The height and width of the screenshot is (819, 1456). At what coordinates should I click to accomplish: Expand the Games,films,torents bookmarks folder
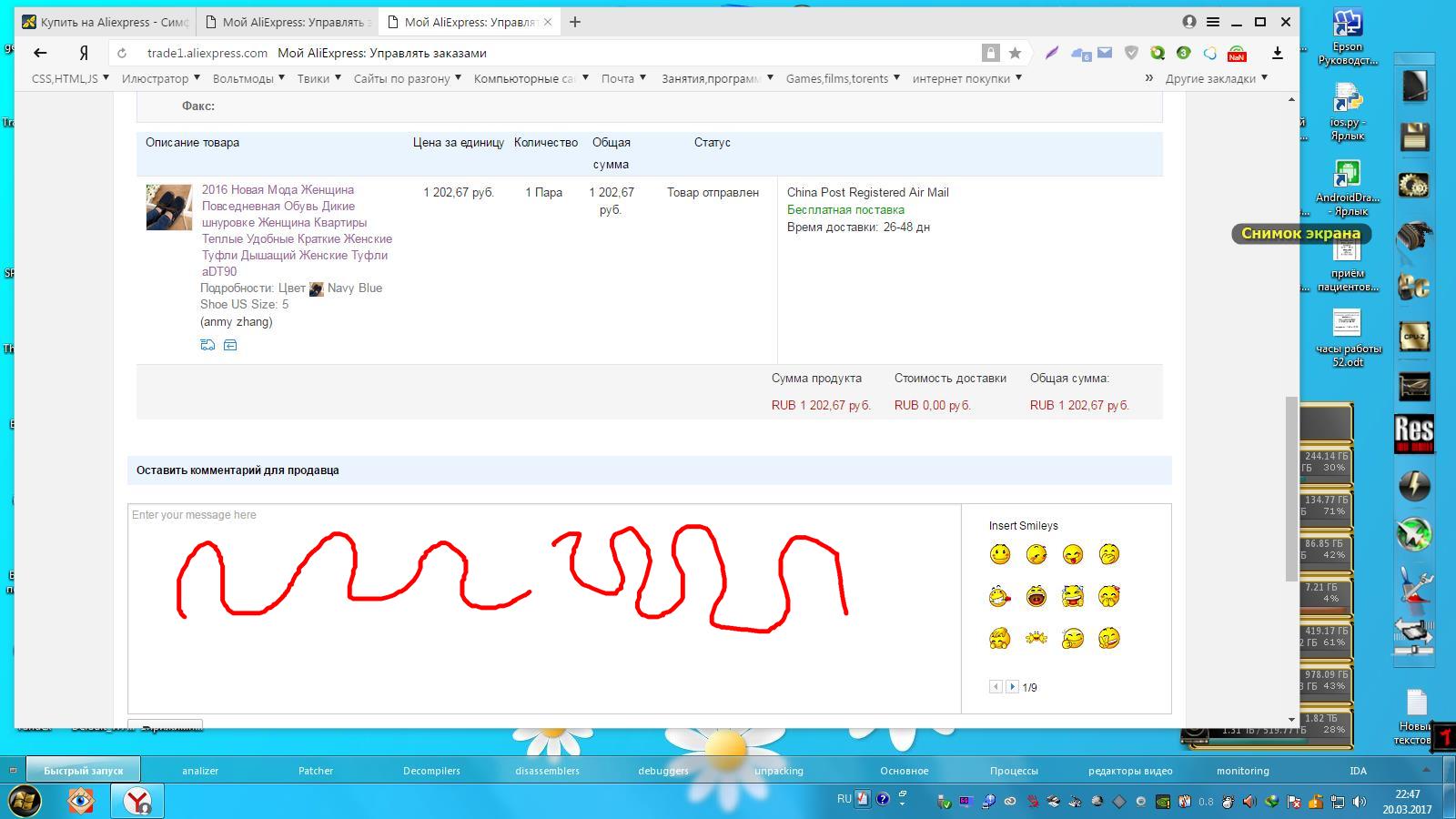843,78
